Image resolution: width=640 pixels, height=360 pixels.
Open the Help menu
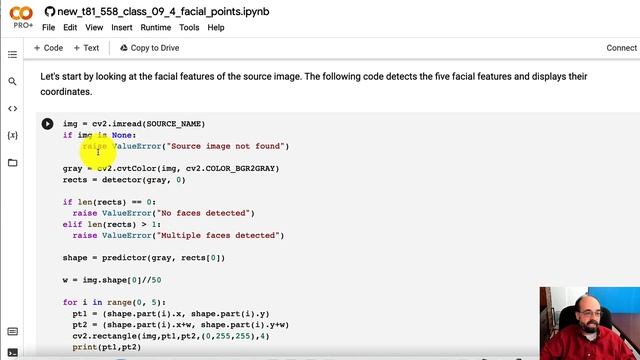216,28
